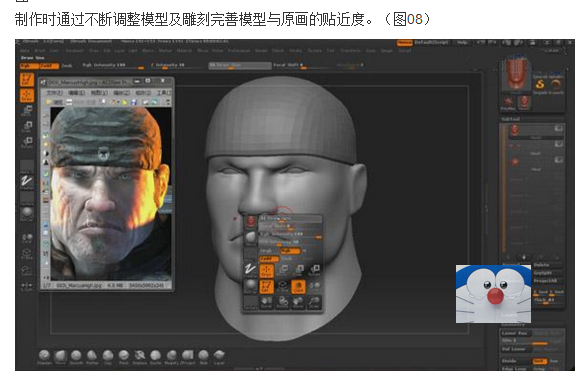Toggle the second subtool's visibility eye
Image resolution: width=581 pixels, height=373 pixels.
tap(558, 144)
